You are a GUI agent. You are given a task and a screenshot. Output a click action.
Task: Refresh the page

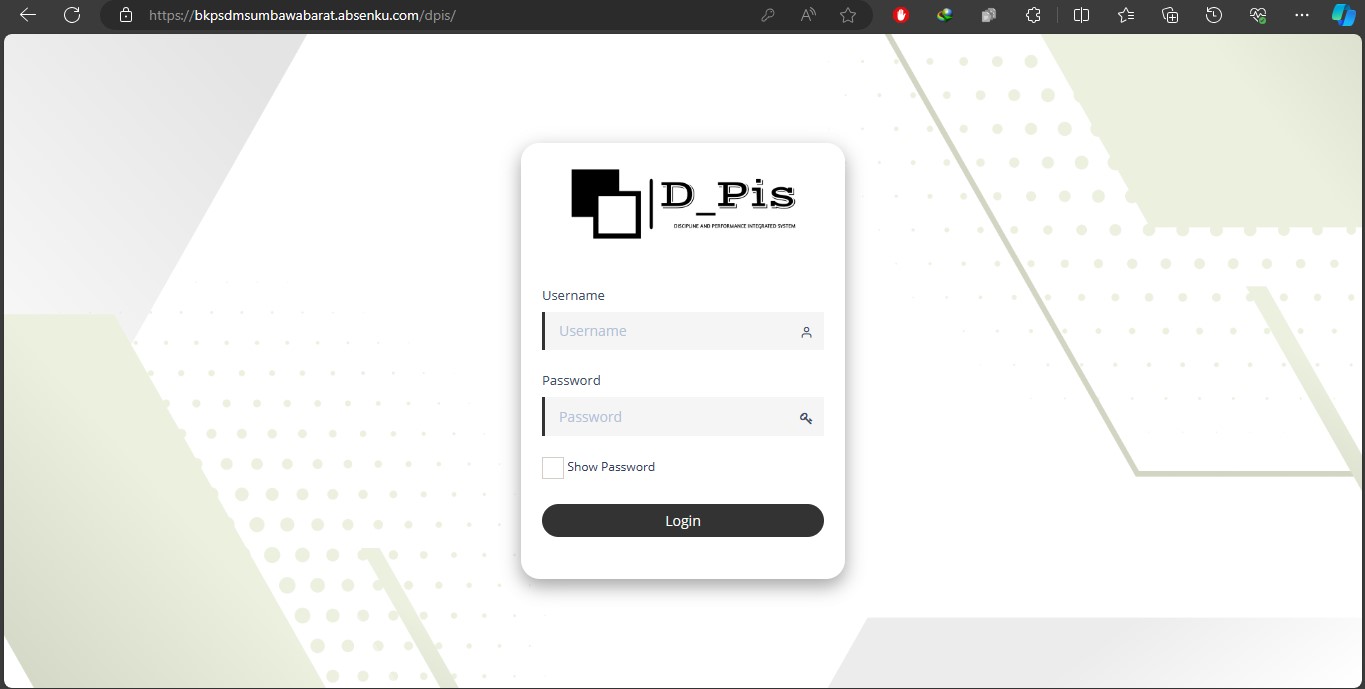[x=72, y=15]
